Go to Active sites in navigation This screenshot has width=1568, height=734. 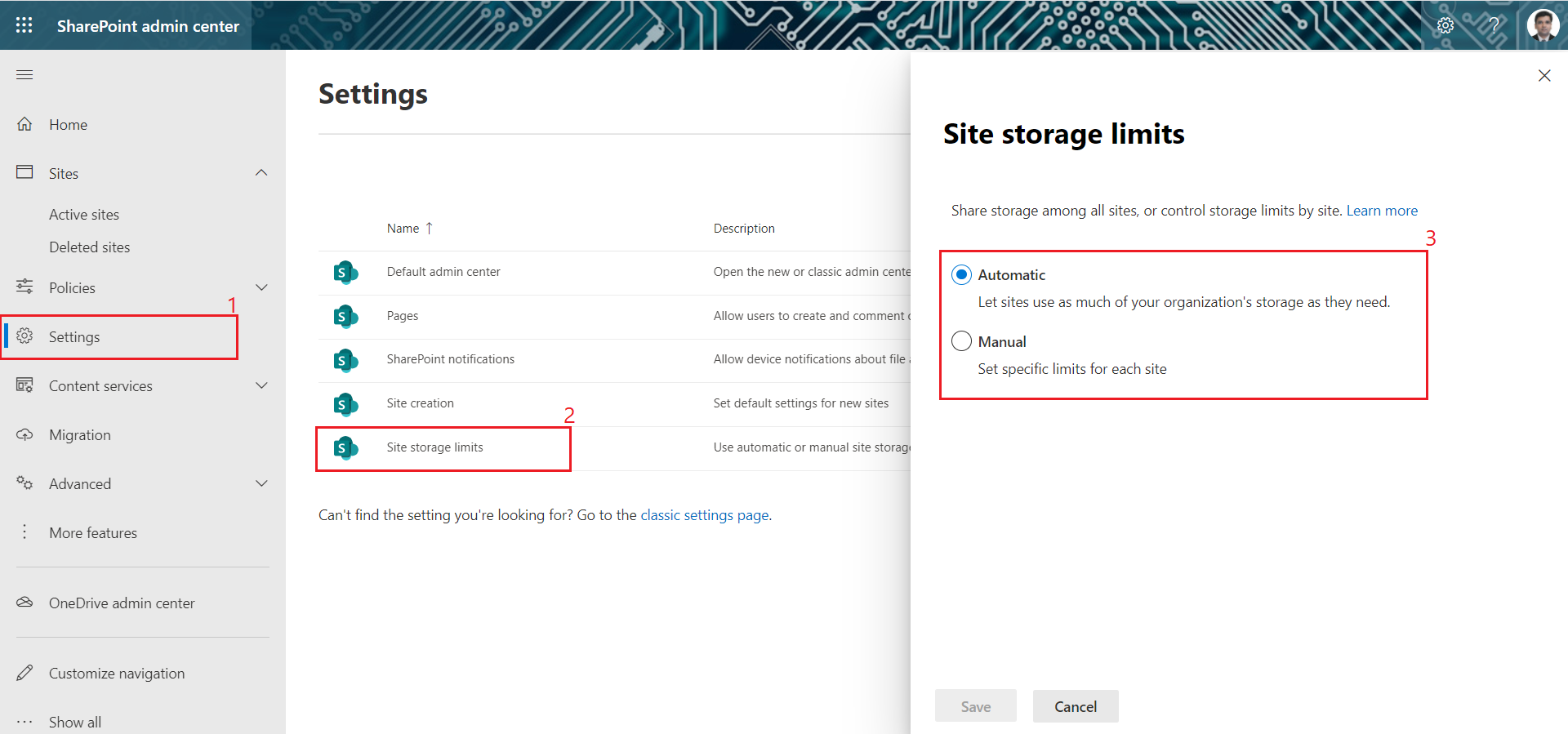84,215
